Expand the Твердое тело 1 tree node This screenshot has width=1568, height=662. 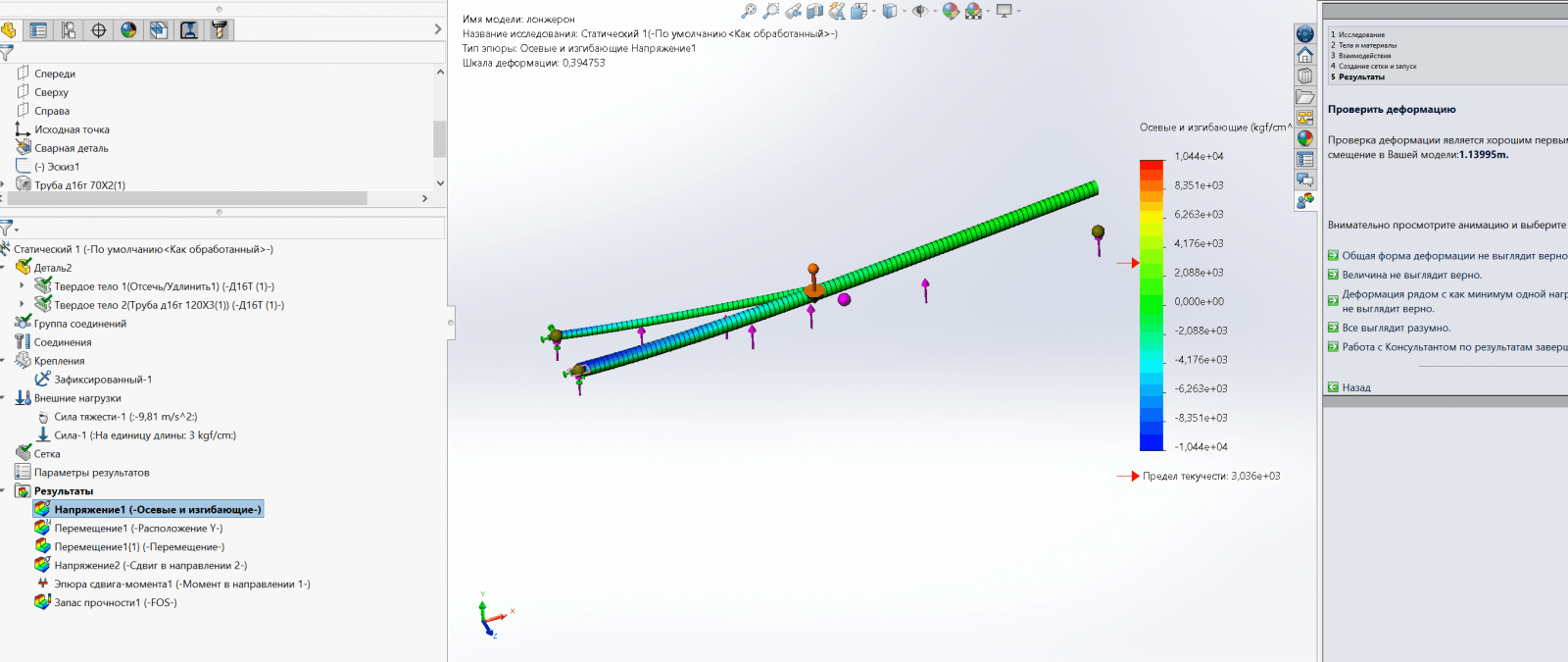(x=22, y=286)
